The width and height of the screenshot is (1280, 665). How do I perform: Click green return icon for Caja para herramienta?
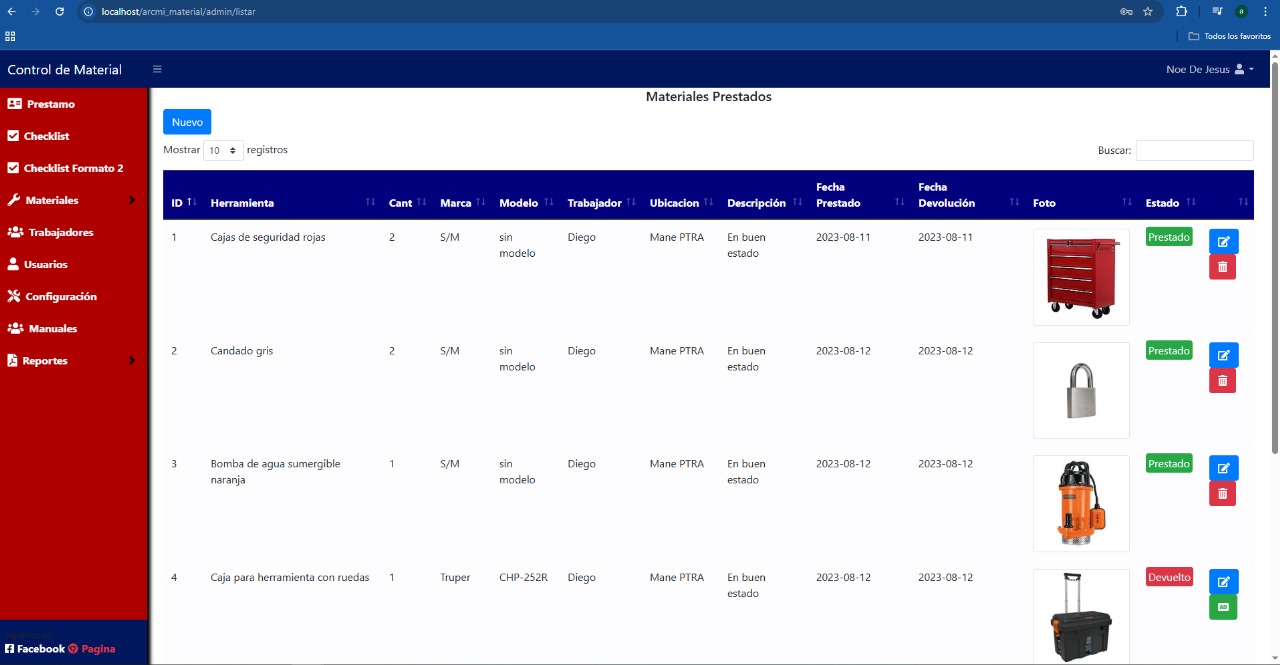[1222, 607]
